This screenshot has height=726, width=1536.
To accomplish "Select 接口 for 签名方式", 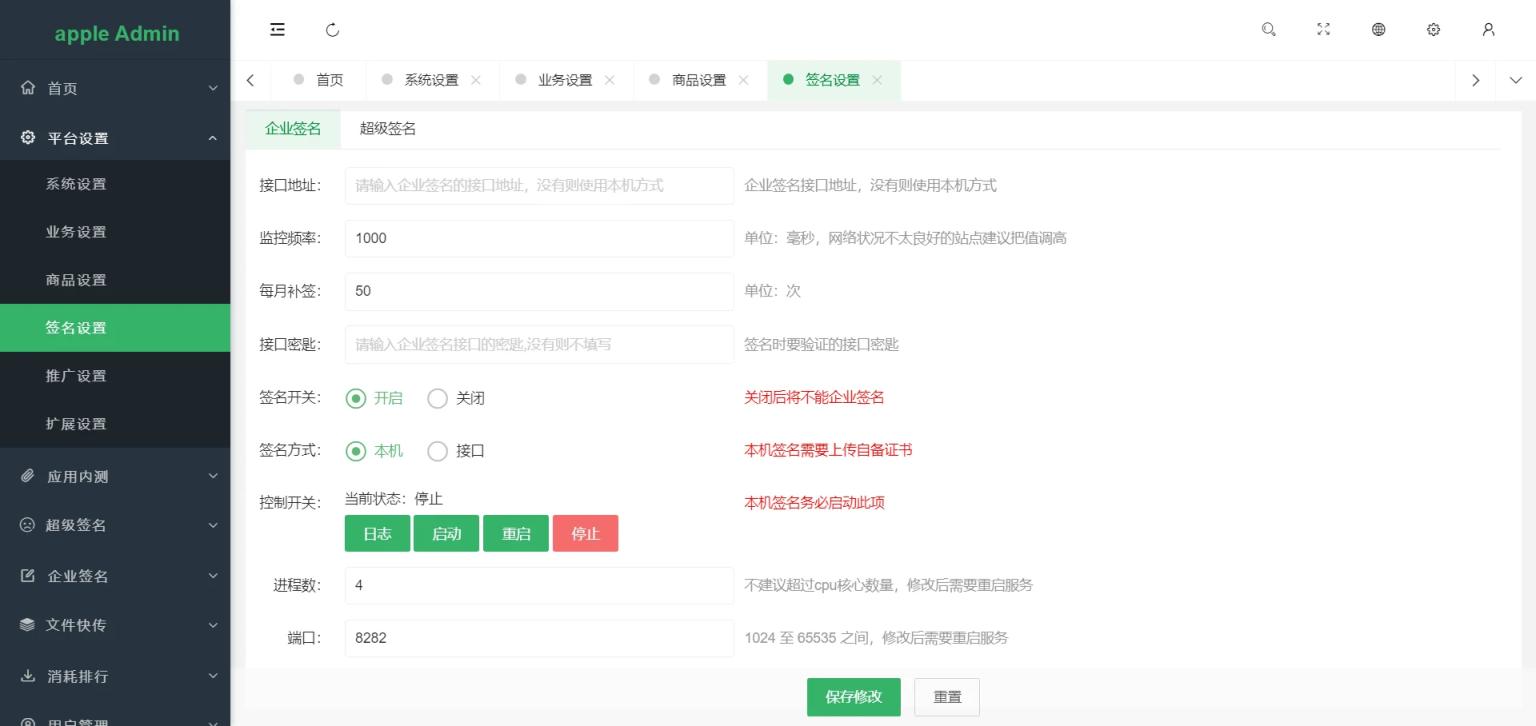I will pos(438,451).
